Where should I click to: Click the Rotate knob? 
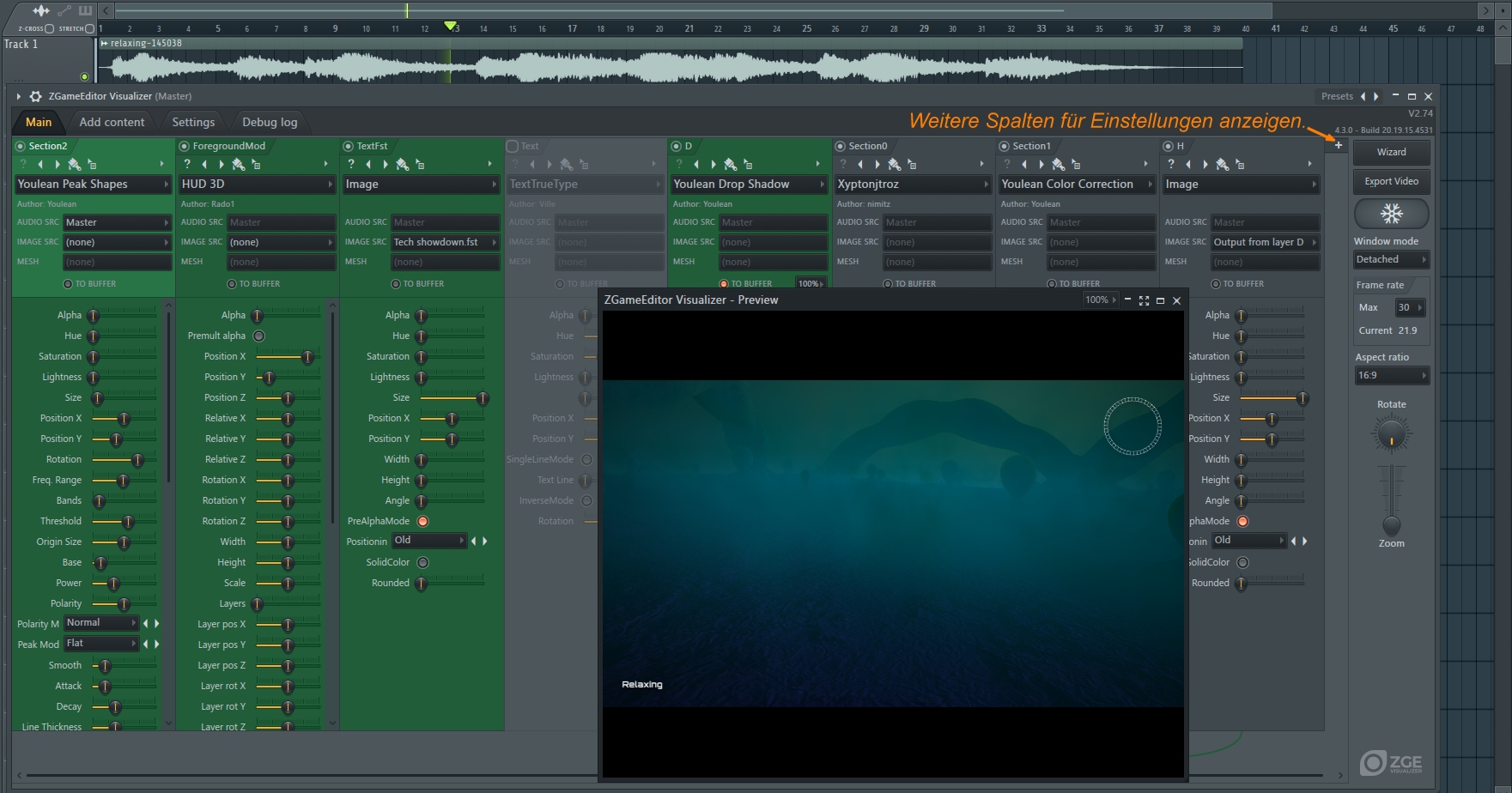tap(1391, 435)
